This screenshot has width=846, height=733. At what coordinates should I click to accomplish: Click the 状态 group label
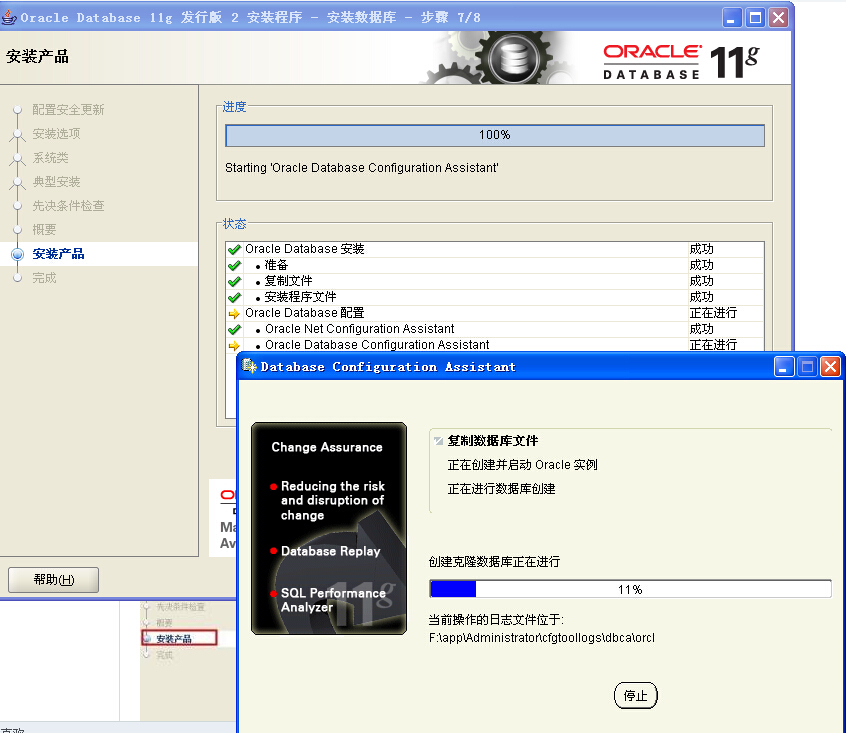234,224
